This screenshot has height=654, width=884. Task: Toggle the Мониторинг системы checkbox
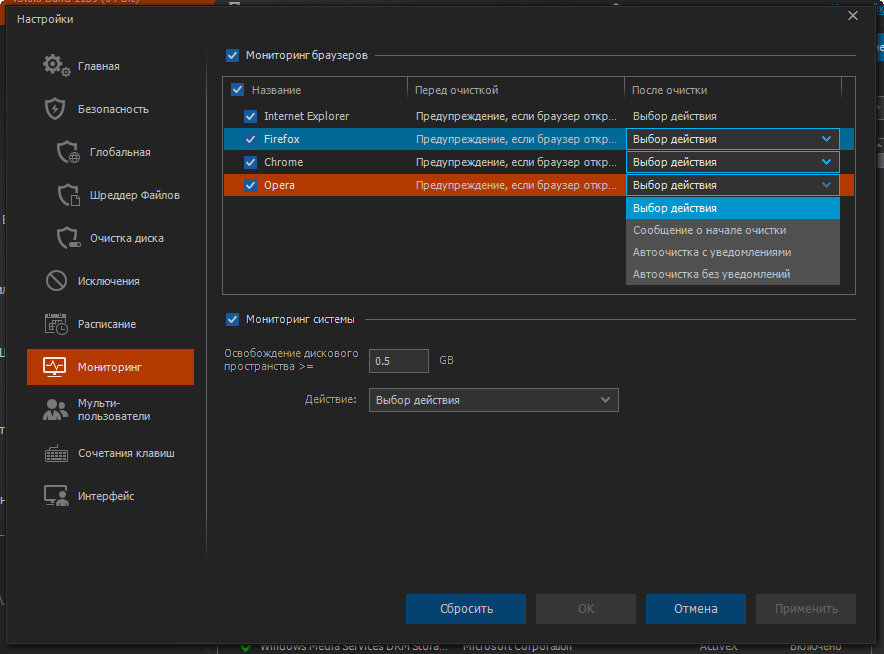click(x=233, y=320)
